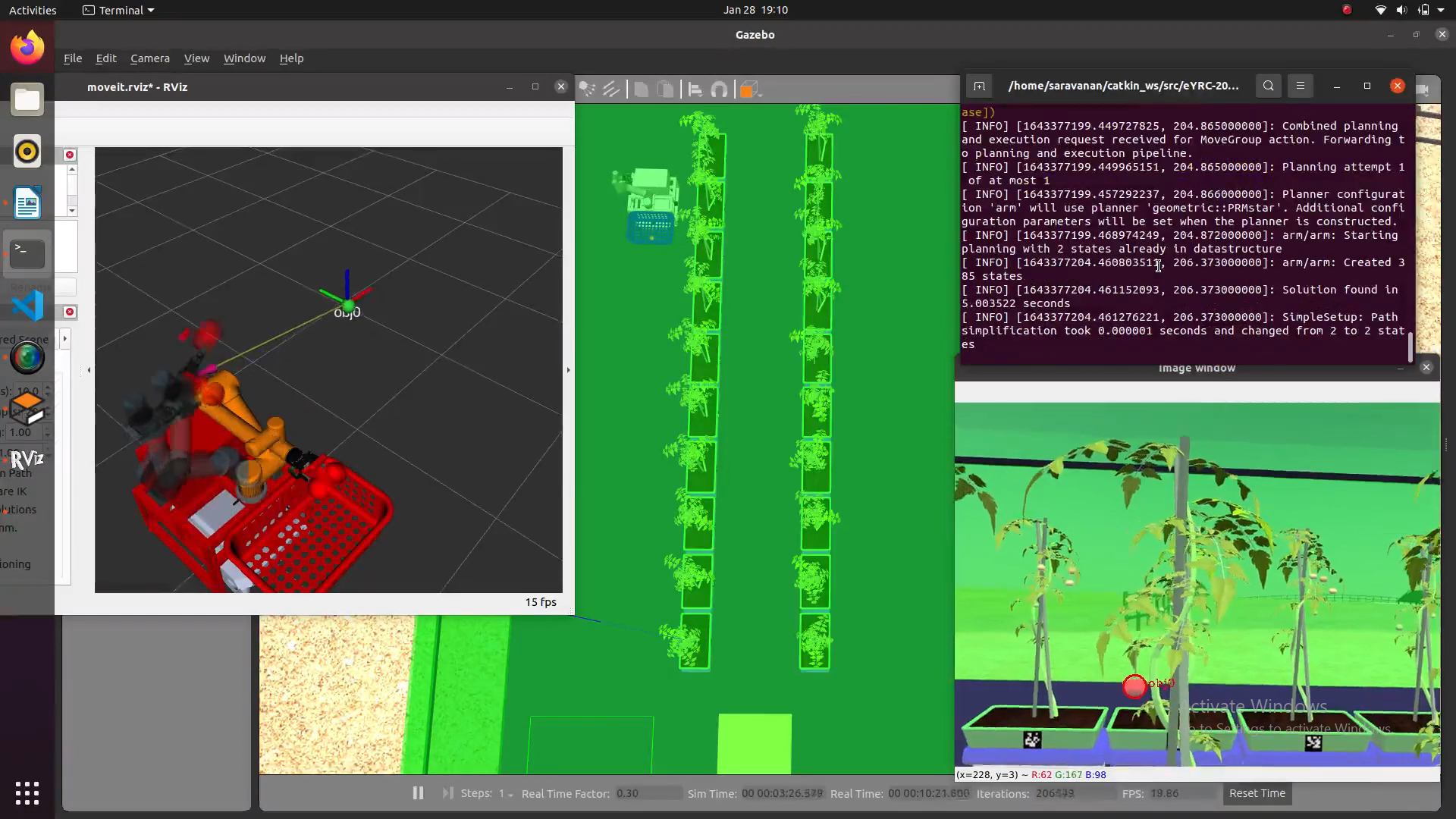The height and width of the screenshot is (819, 1456).
Task: Click the Wi-Fi icon in system tray
Action: (x=1380, y=10)
